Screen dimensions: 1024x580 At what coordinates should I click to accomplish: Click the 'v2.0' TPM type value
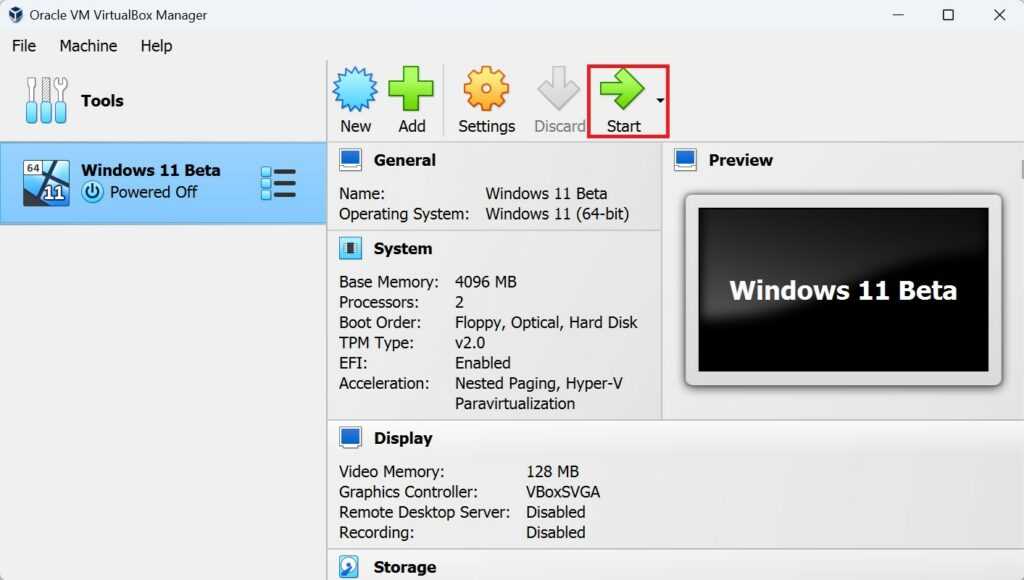(470, 343)
